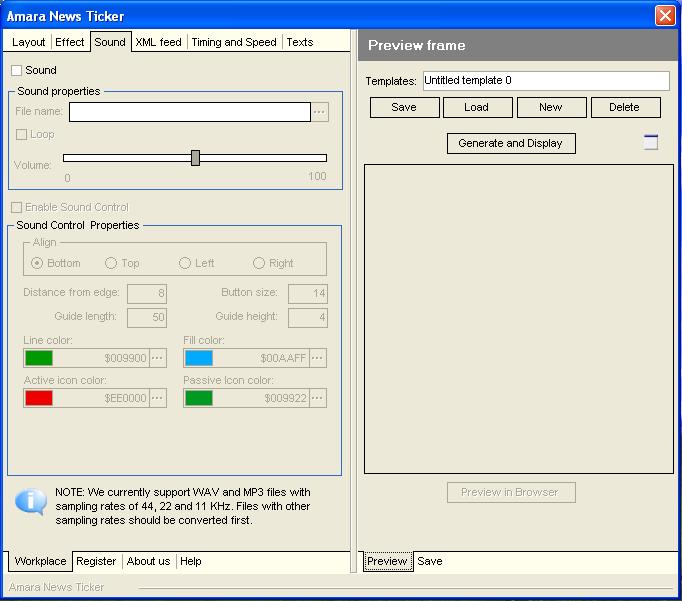Click the File name input field
Screen dimensions: 682x601
tap(190, 112)
